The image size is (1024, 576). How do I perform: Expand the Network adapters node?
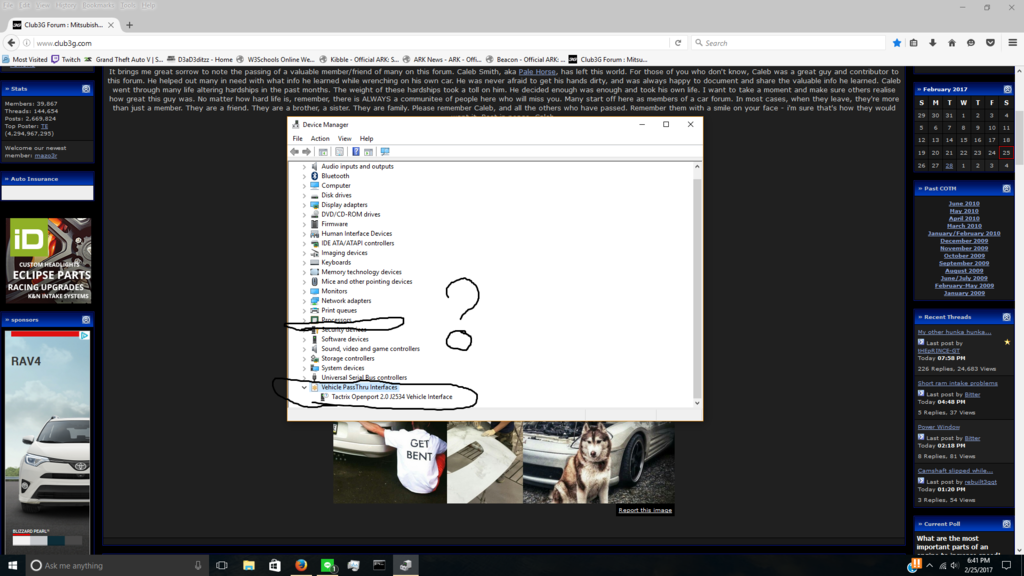304,301
